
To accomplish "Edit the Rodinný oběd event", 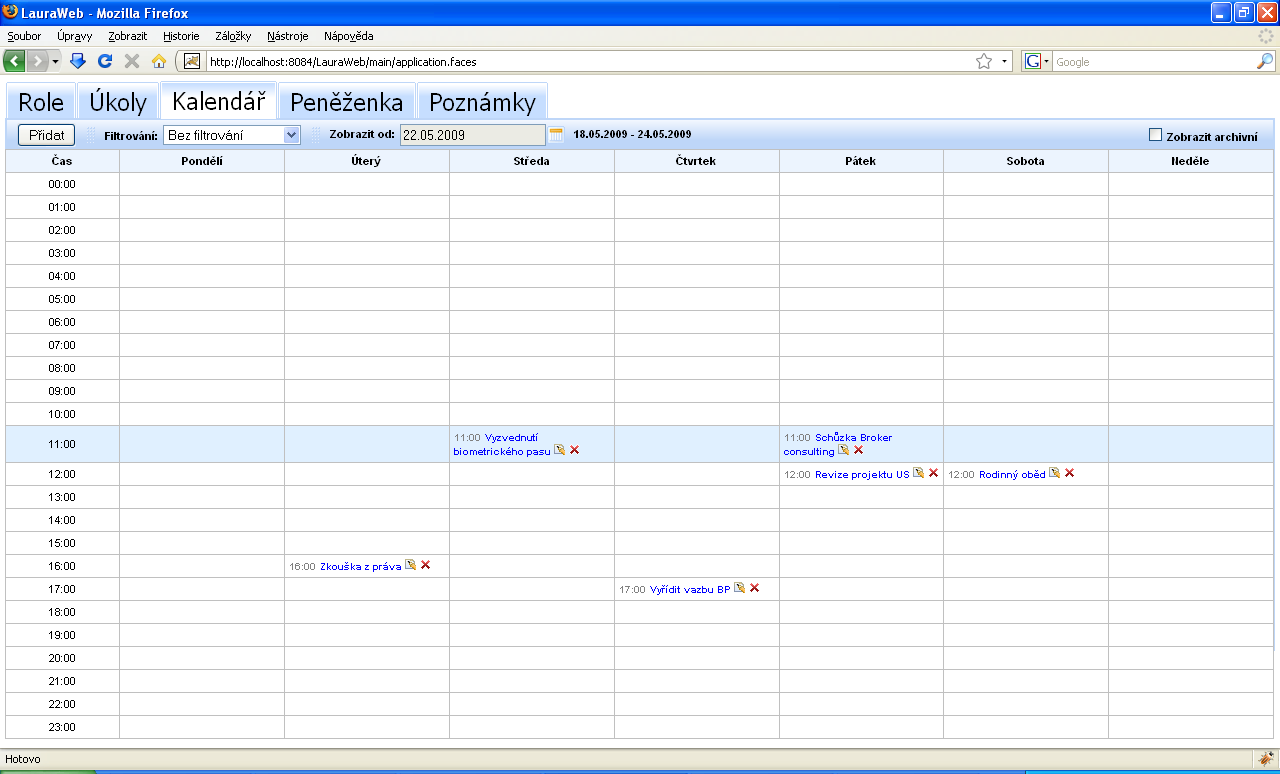I will point(1055,473).
